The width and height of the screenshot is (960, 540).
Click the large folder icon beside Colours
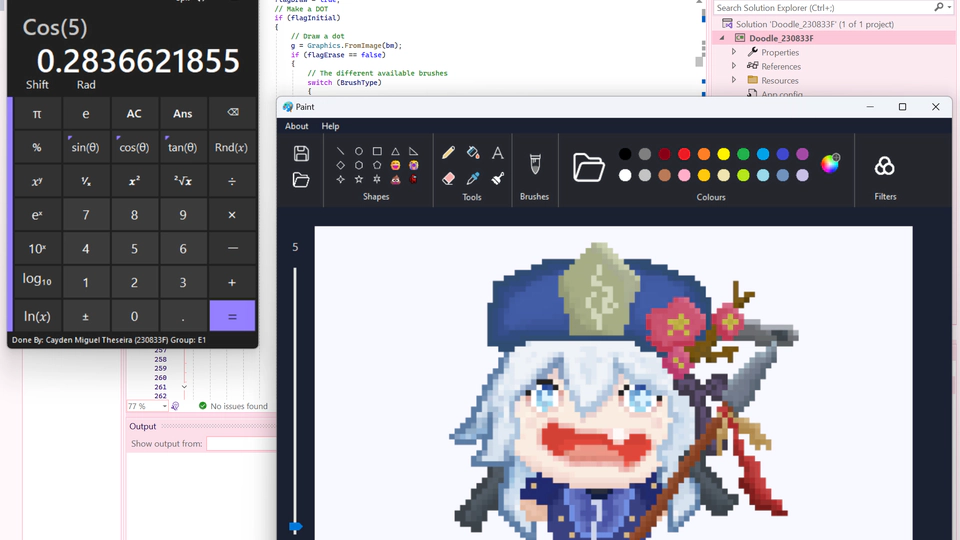coord(588,167)
